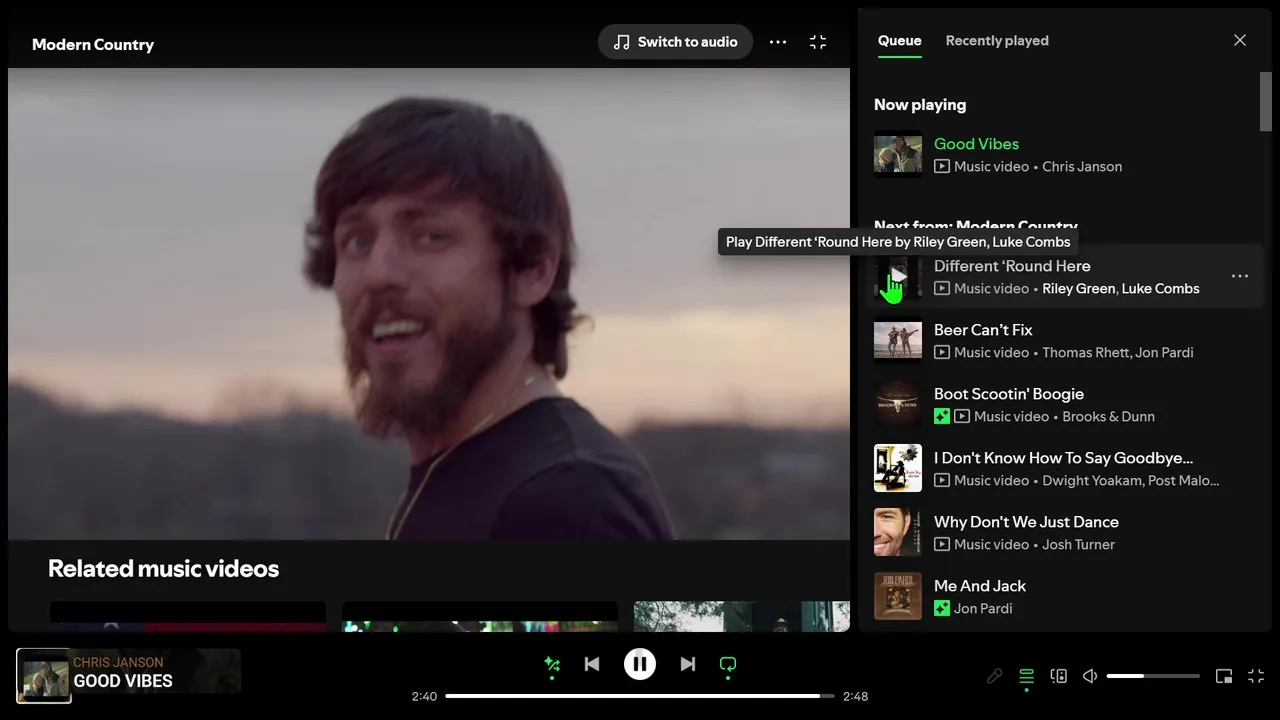The height and width of the screenshot is (720, 1280).
Task: Click the Switch to audio button
Action: pyautogui.click(x=675, y=42)
